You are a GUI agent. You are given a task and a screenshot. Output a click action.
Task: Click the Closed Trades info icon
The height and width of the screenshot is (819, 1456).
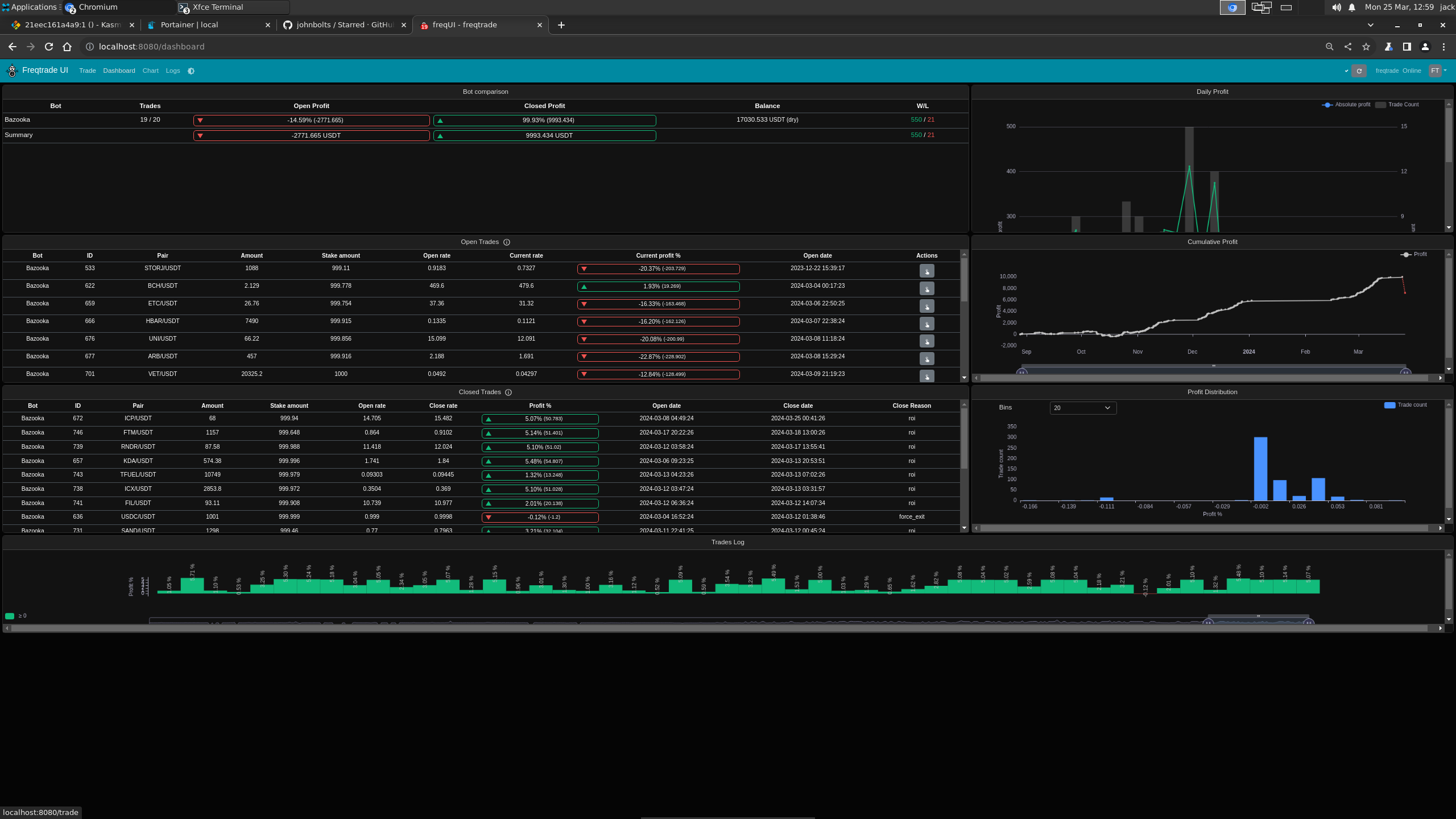508,392
